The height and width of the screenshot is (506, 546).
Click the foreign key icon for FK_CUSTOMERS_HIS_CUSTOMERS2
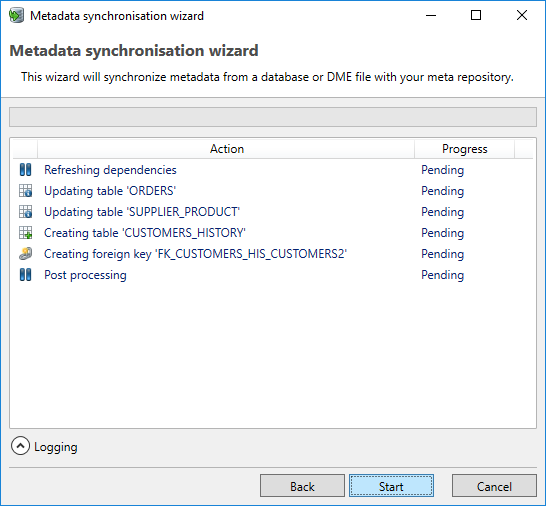point(25,254)
